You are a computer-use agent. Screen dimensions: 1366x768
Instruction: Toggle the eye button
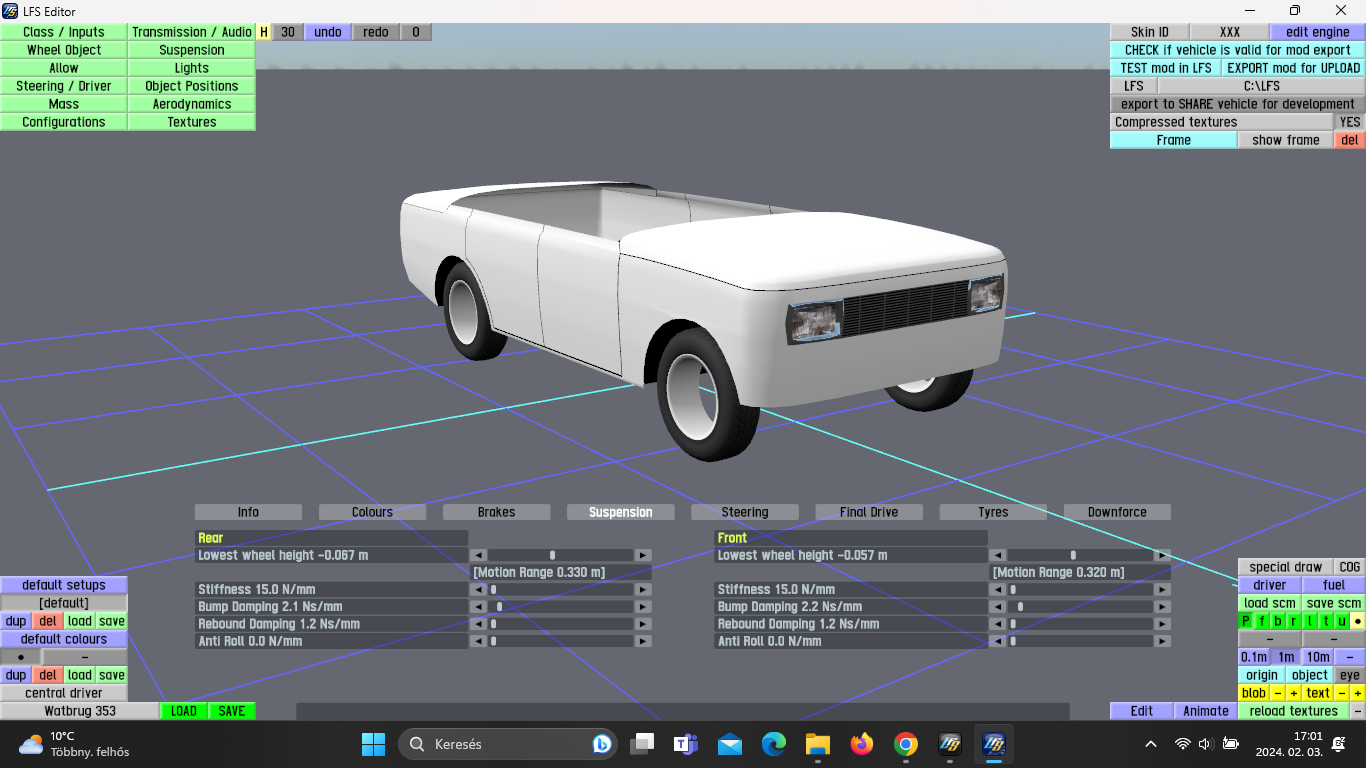(x=1350, y=675)
